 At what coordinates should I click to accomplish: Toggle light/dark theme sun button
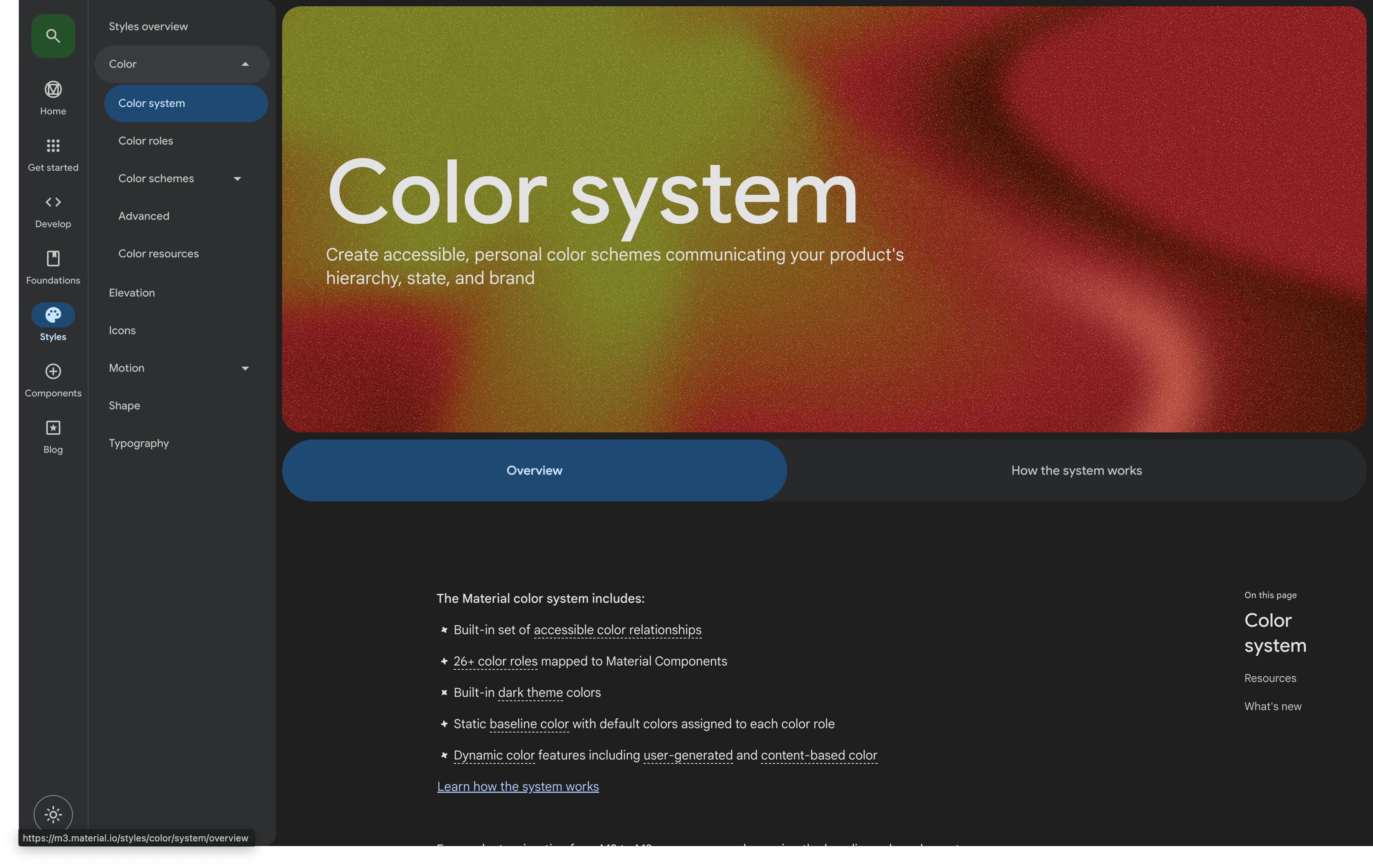coord(53,814)
